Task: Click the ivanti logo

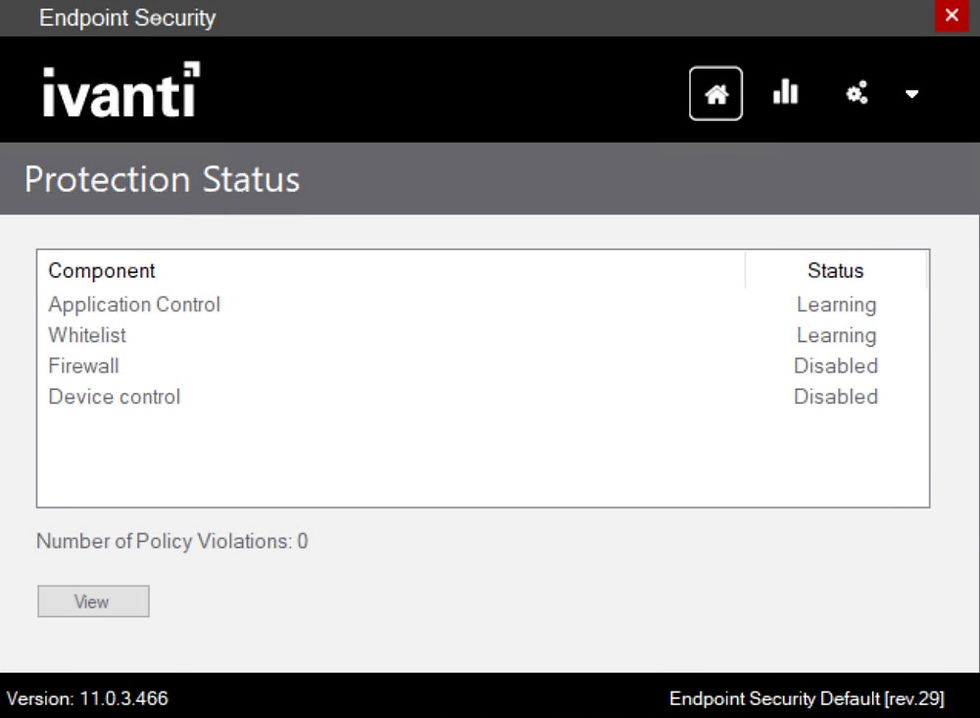Action: point(121,89)
